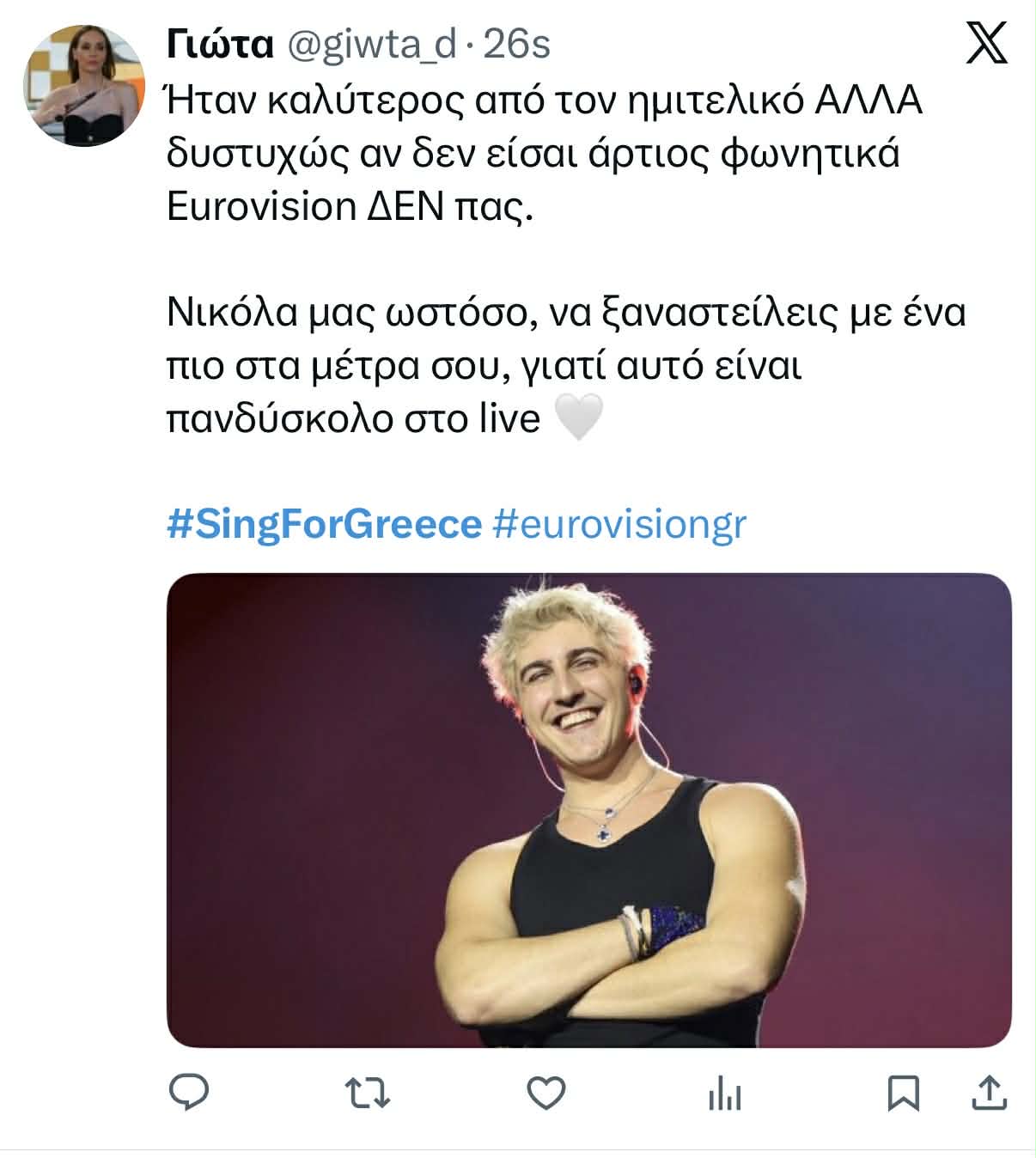Open the 26s timestamp link
The image size is (1036, 1158).
click(x=517, y=45)
